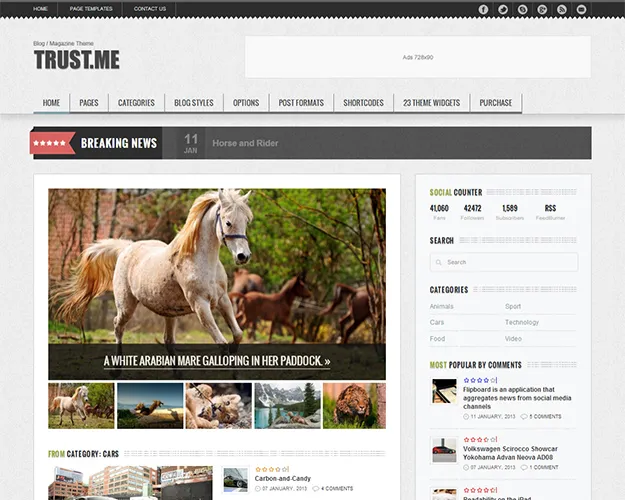Open PAGE TEMPLATES in the top bar
This screenshot has width=625, height=500.
pyautogui.click(x=91, y=9)
